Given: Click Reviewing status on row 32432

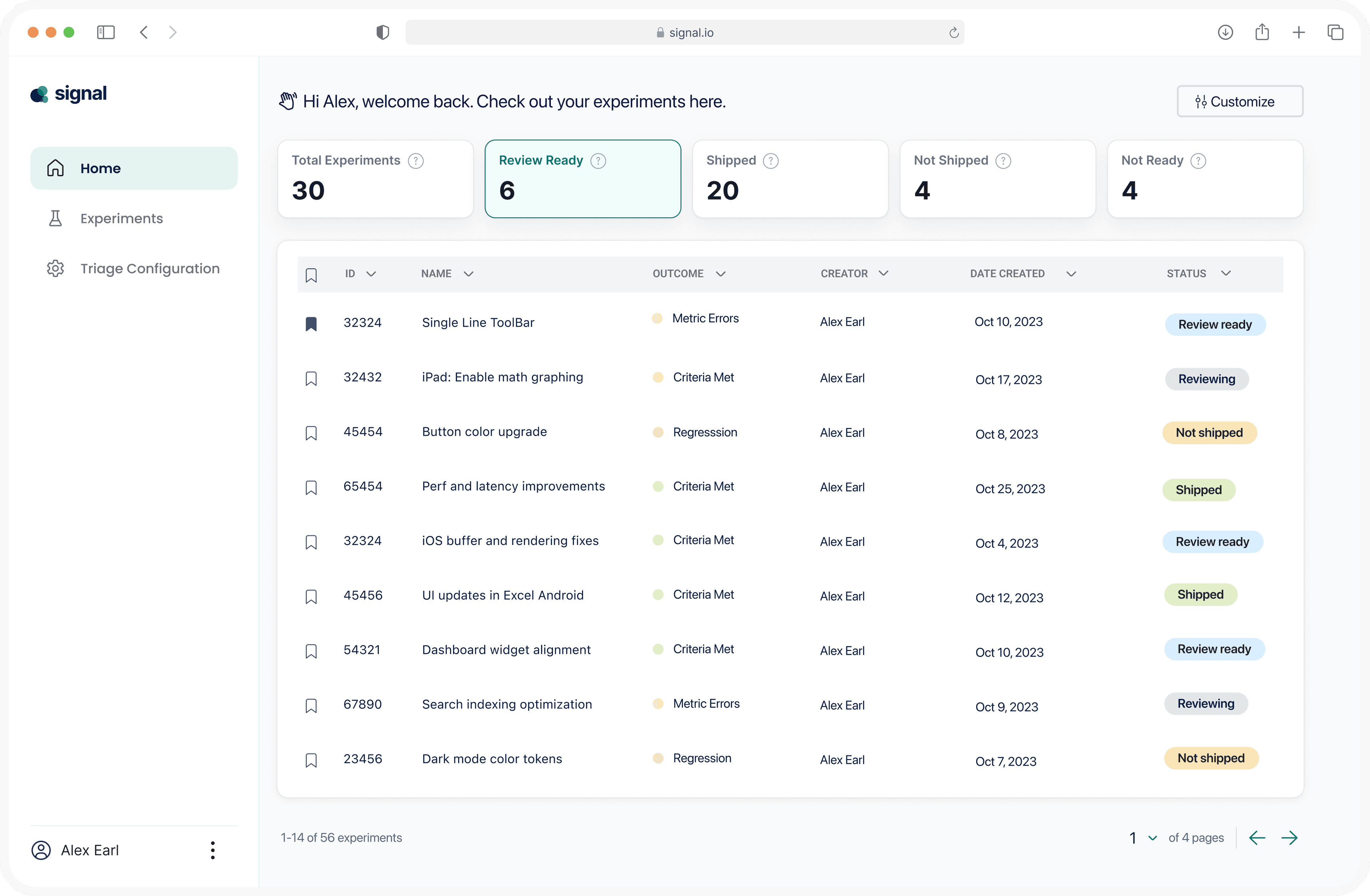Looking at the screenshot, I should 1207,379.
